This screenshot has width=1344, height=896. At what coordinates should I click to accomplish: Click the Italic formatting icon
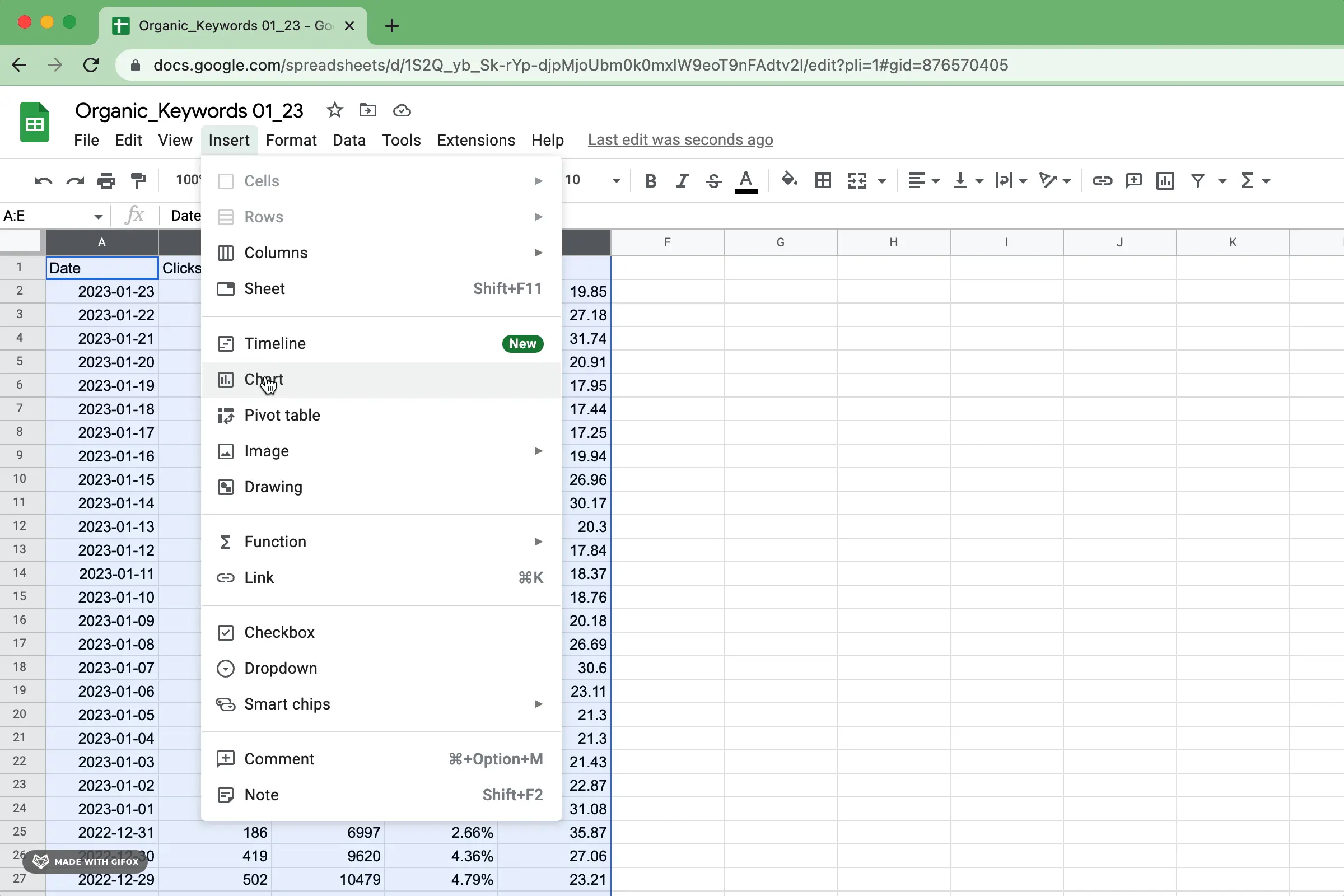point(681,180)
